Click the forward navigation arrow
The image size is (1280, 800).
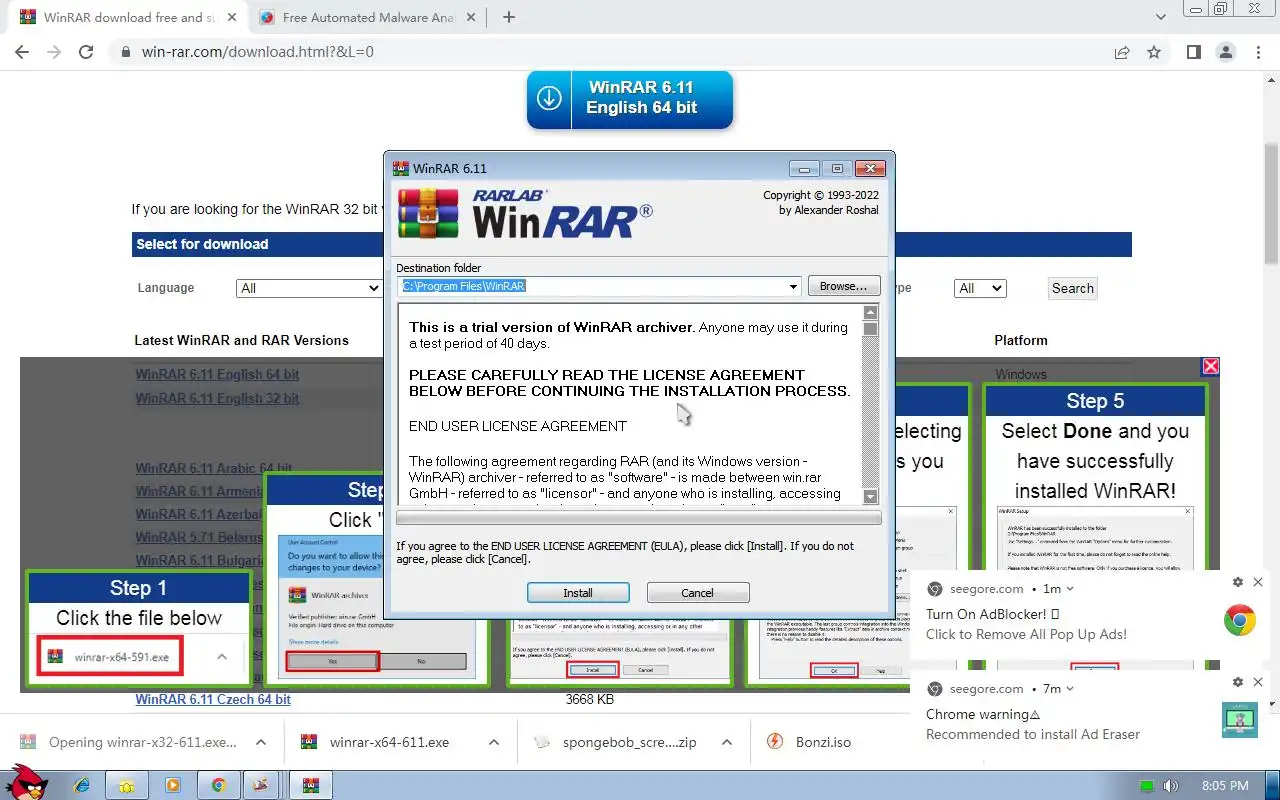pos(54,52)
